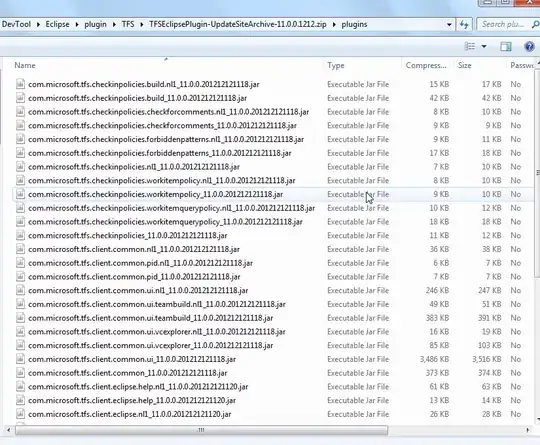Screen dimensions: 540x445
Task: Click the 247 KB size value
Action: coord(489,290)
